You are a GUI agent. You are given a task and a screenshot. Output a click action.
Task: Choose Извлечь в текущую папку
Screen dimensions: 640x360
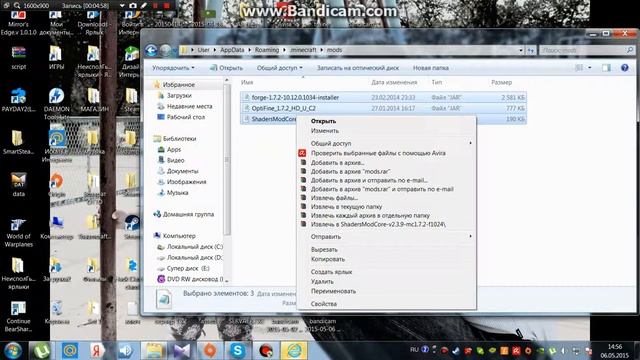(346, 207)
